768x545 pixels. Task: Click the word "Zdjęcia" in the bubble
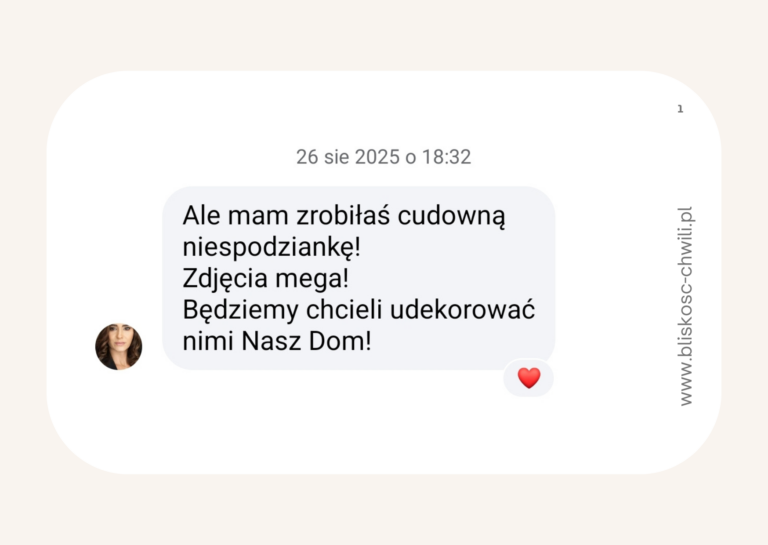click(225, 278)
